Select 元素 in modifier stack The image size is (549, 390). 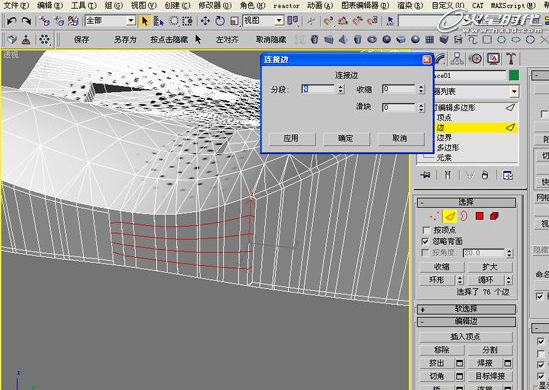click(x=444, y=158)
